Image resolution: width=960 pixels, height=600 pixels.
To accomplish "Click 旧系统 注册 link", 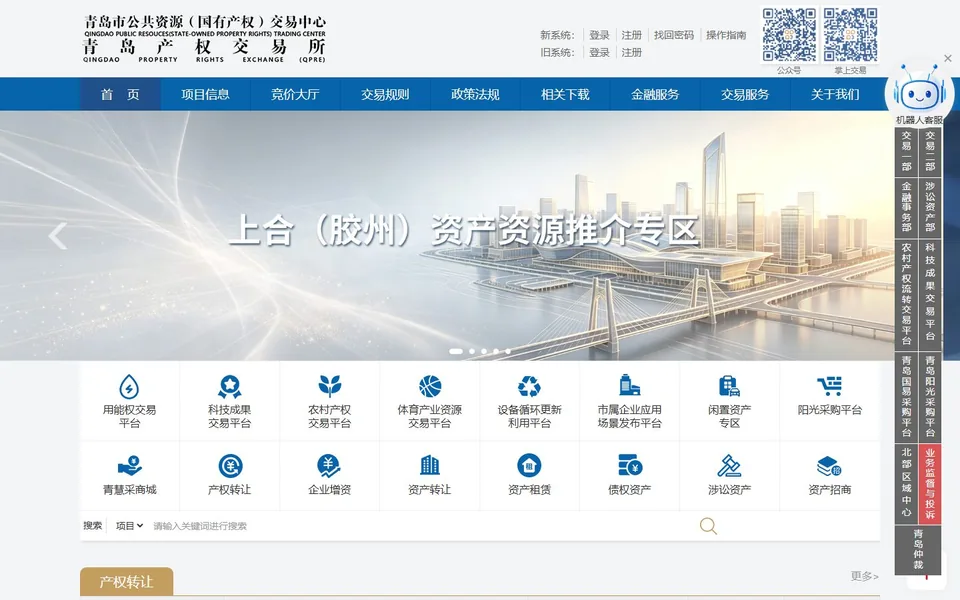I will (x=632, y=53).
